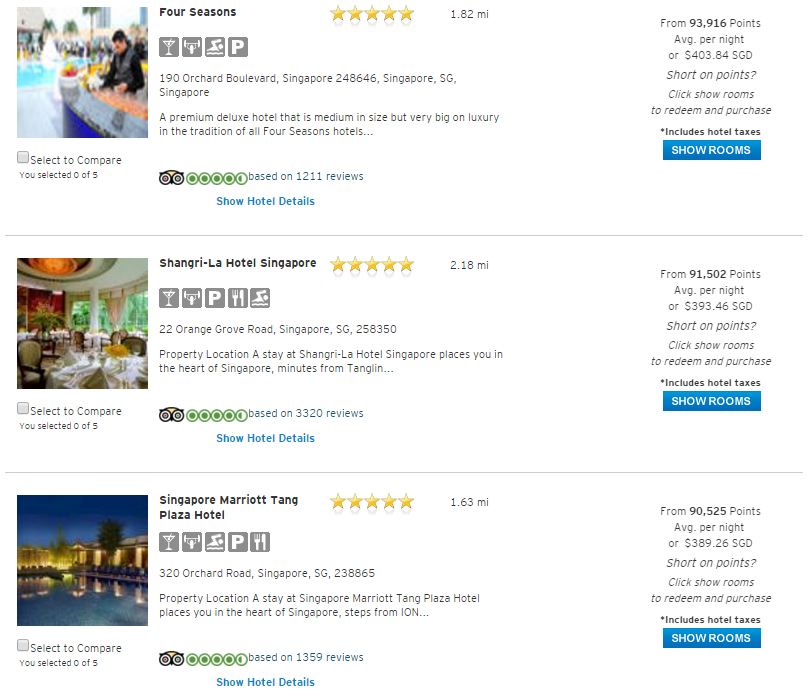Click the Four Seasons cocktail bar amenity icon

click(169, 47)
